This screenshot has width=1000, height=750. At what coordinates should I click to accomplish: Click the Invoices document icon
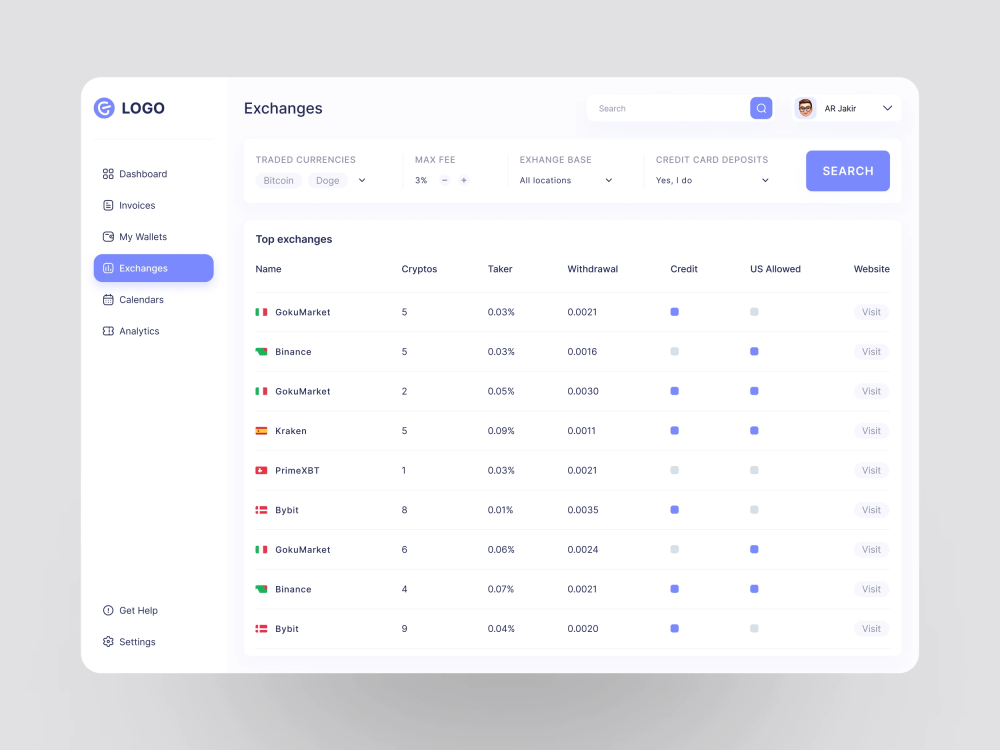click(x=108, y=205)
